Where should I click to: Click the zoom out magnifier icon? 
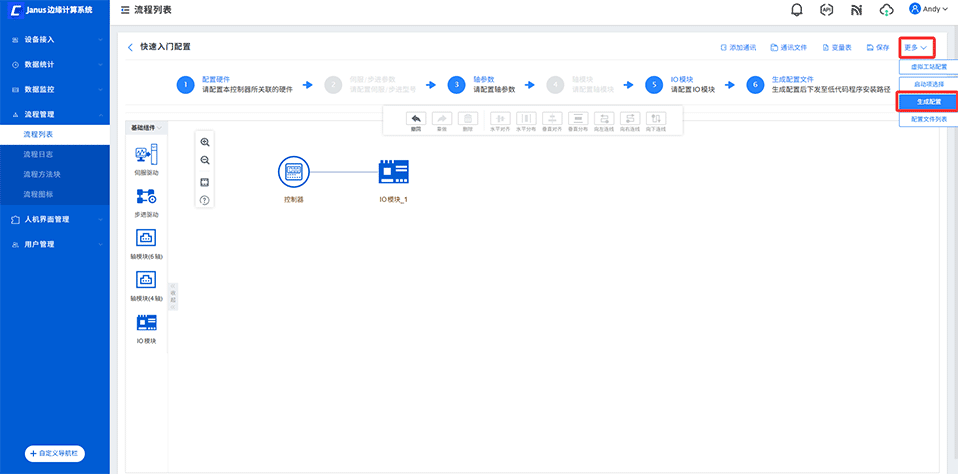click(x=205, y=160)
